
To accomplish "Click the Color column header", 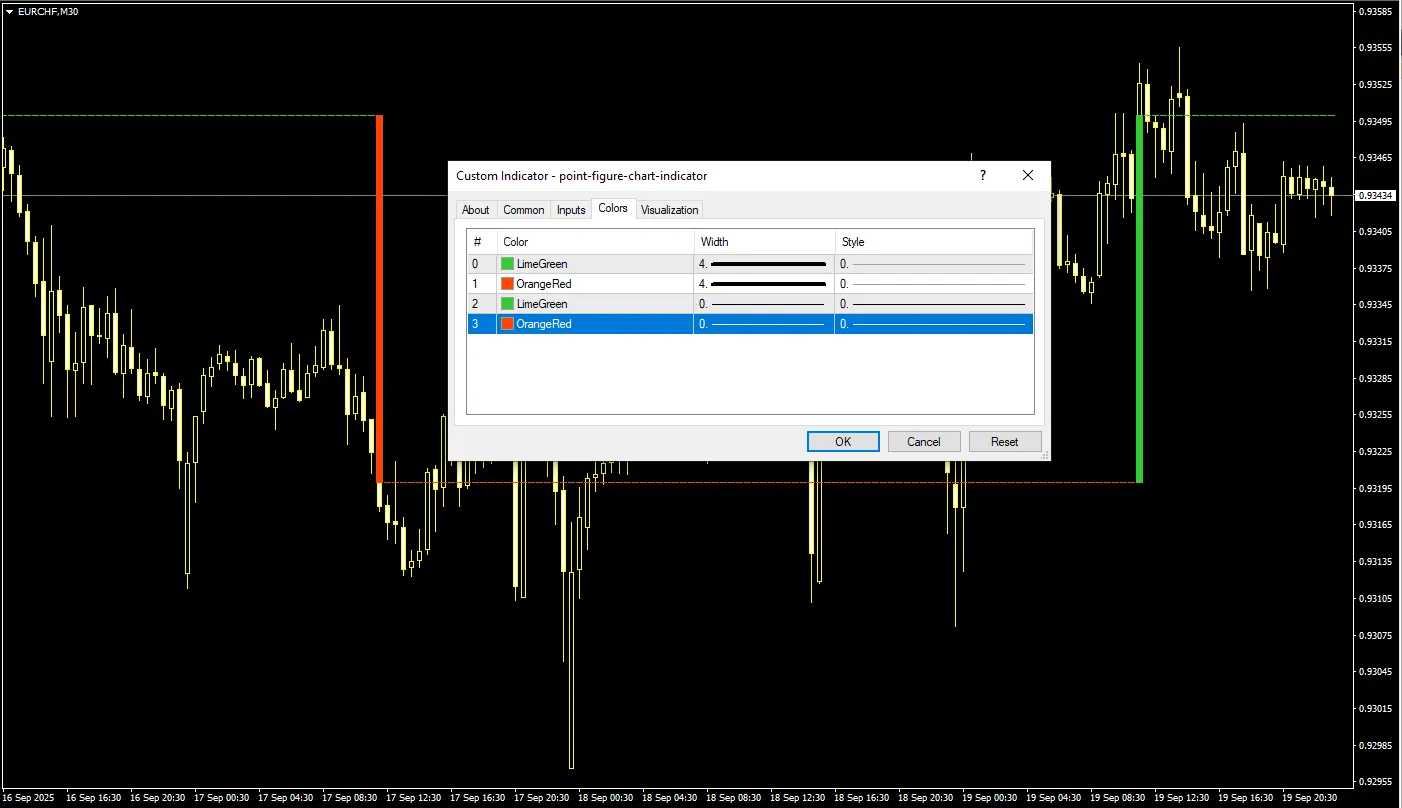I will point(595,242).
